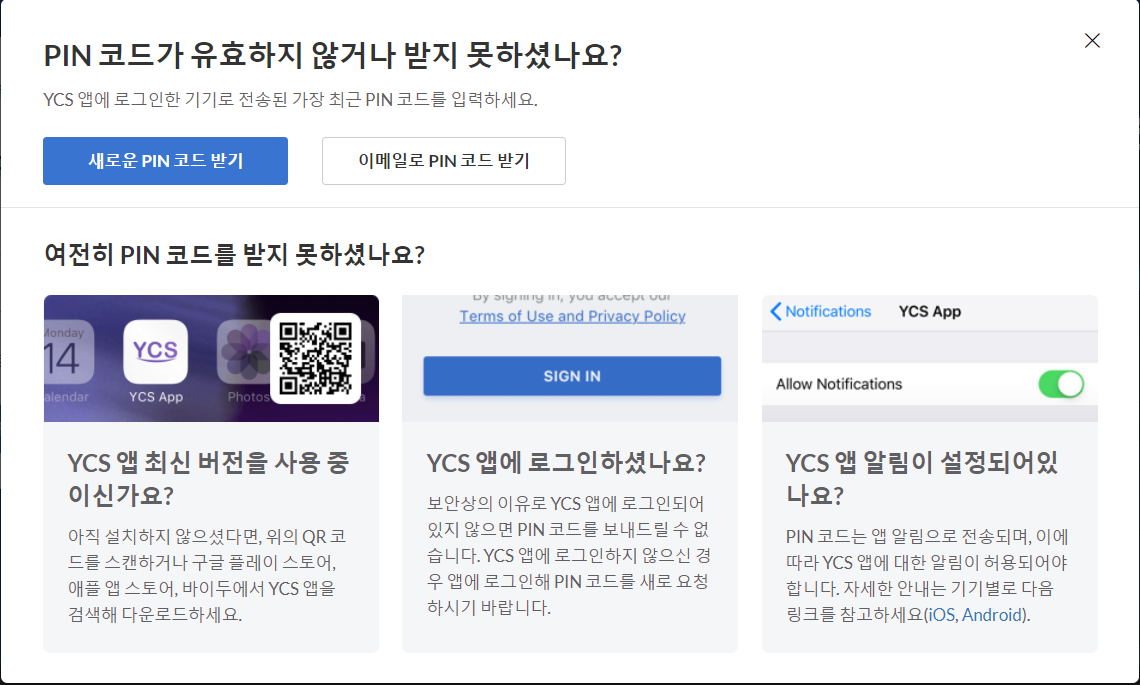Click the 새로운 PIN 코드 받기 button
Image resolution: width=1140 pixels, height=685 pixels.
point(165,161)
